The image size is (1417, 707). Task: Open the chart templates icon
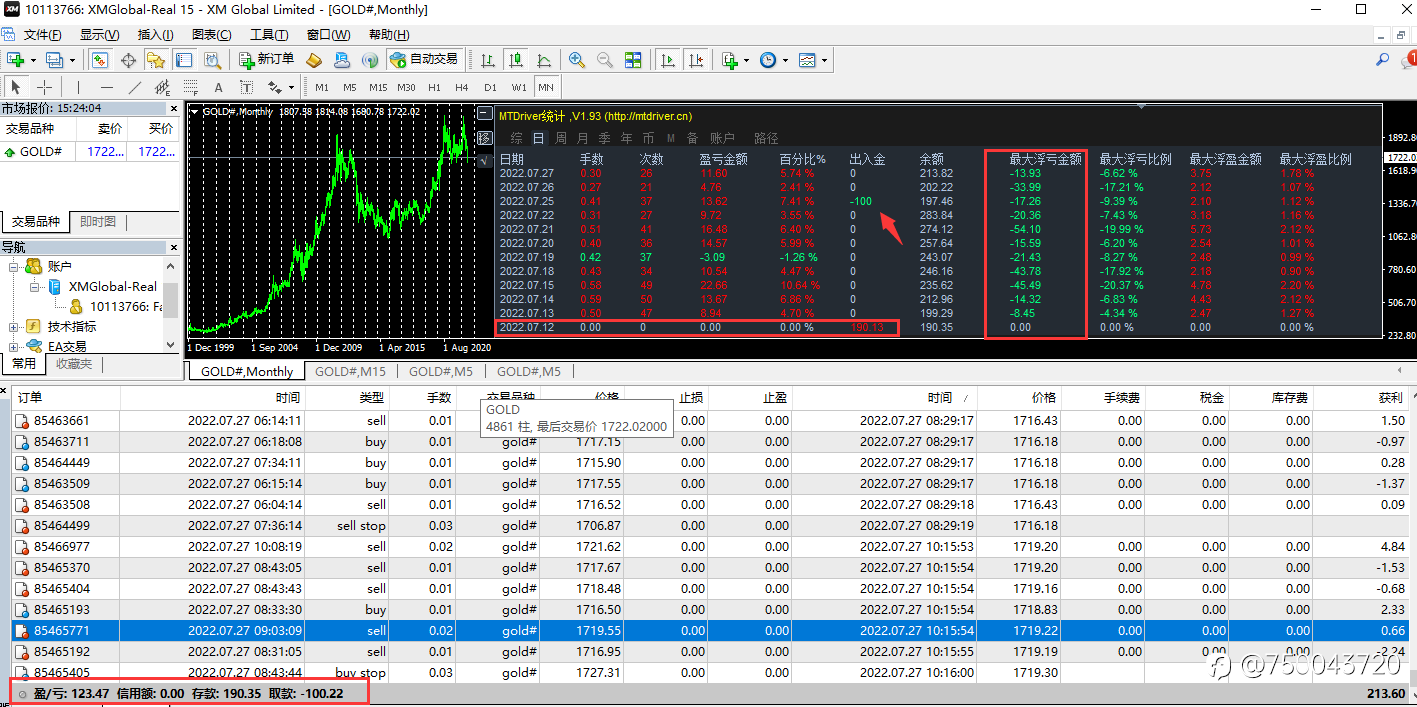[x=807, y=60]
